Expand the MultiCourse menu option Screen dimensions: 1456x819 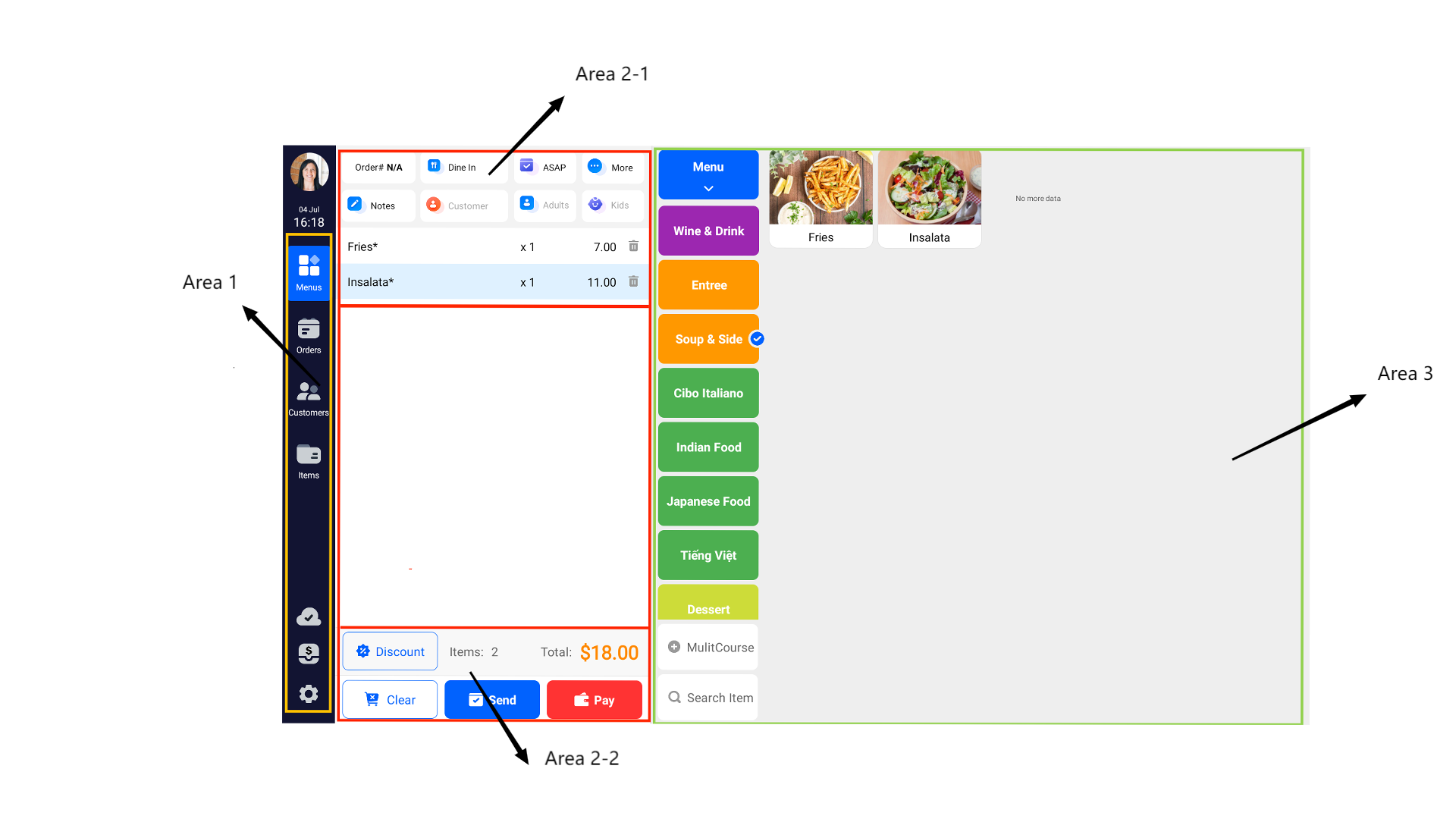(x=709, y=647)
